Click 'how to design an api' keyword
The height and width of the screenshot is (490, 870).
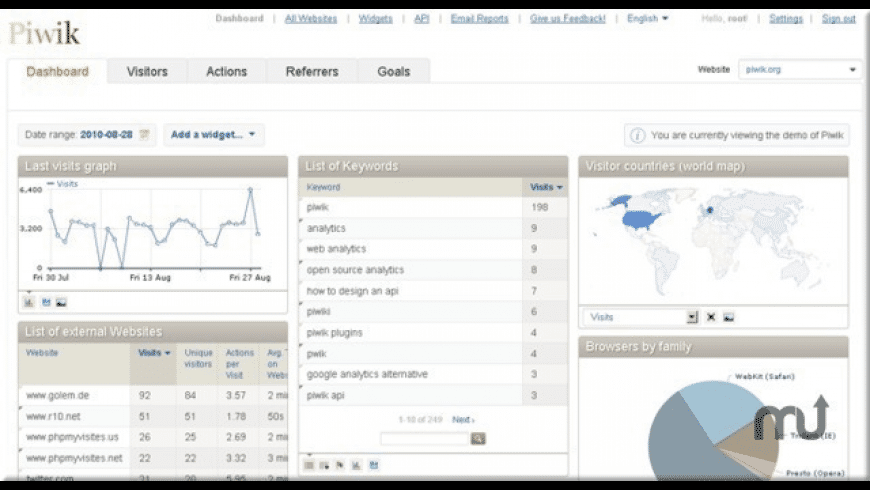click(x=352, y=291)
